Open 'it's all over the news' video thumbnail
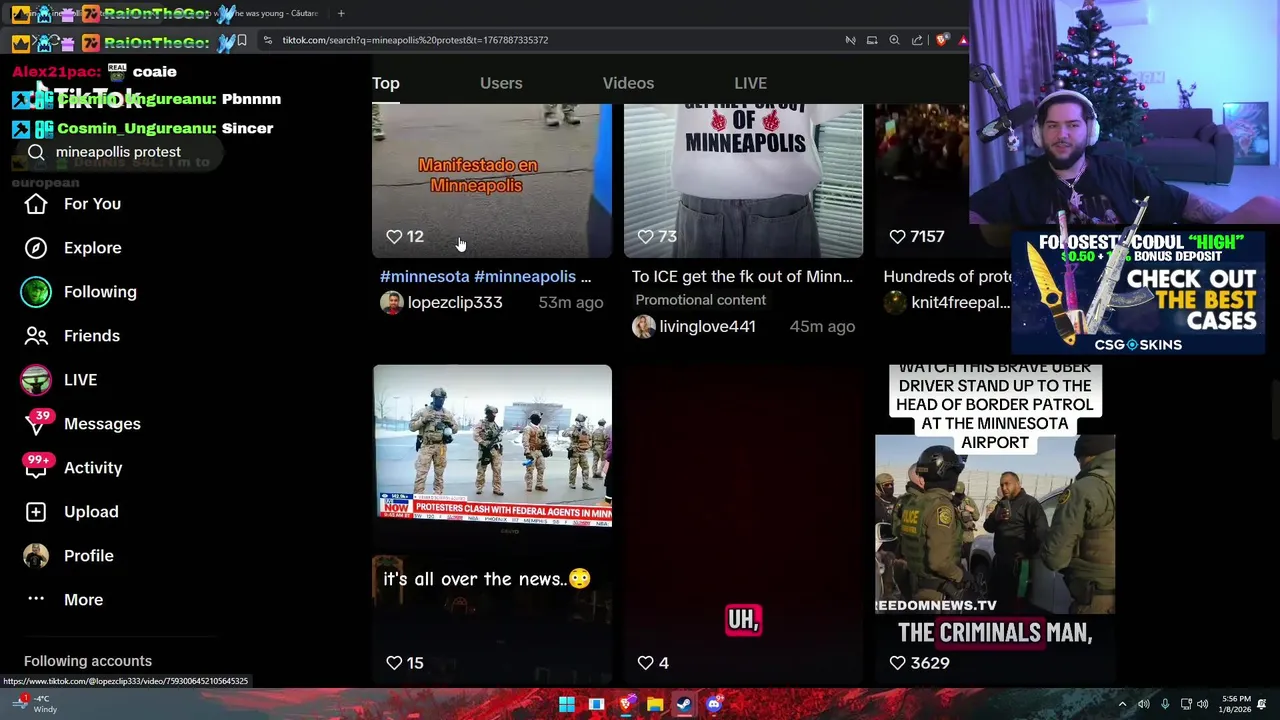Image resolution: width=1280 pixels, height=720 pixels. [492, 524]
